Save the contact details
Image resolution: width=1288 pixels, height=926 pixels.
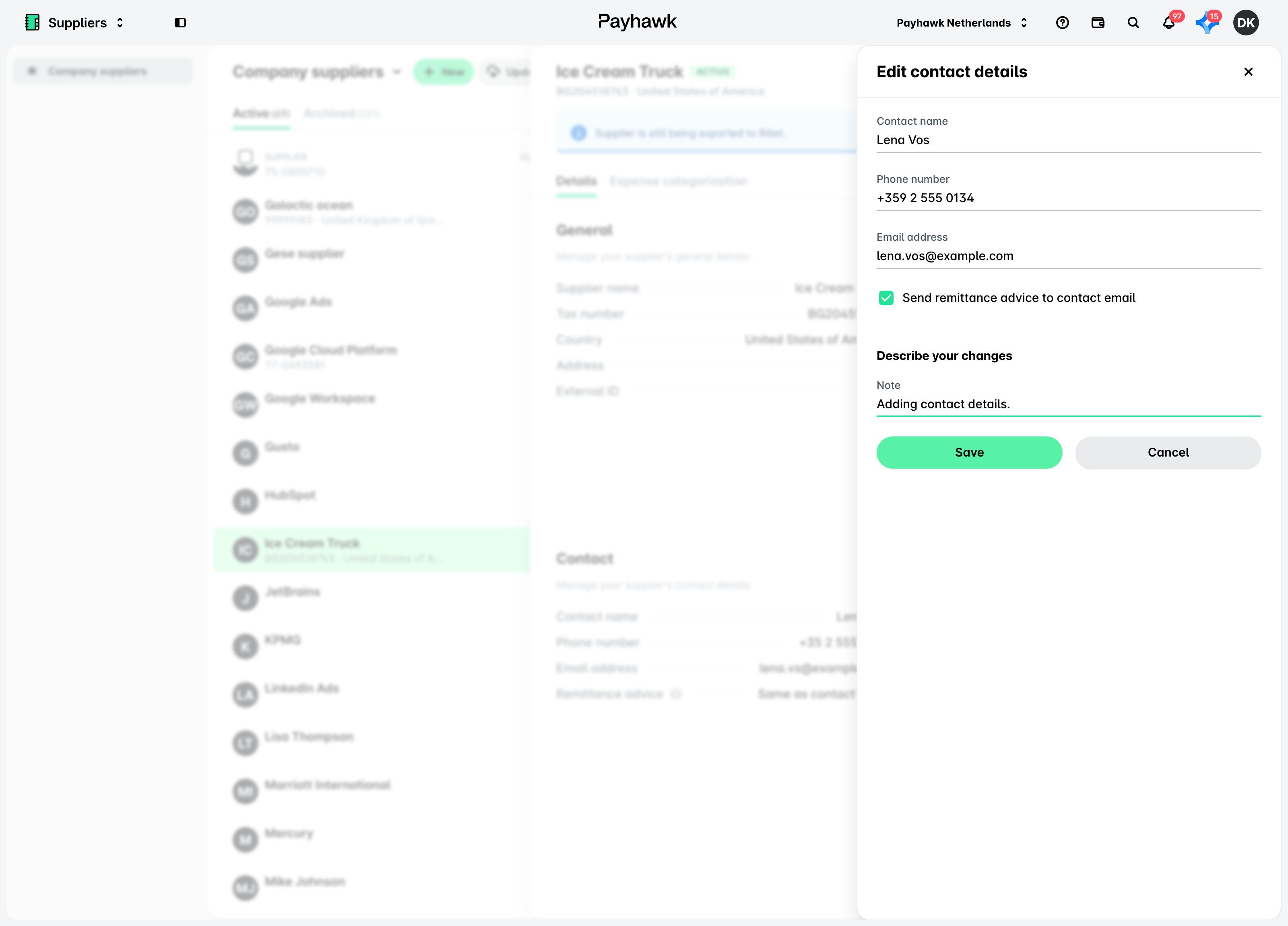[969, 452]
